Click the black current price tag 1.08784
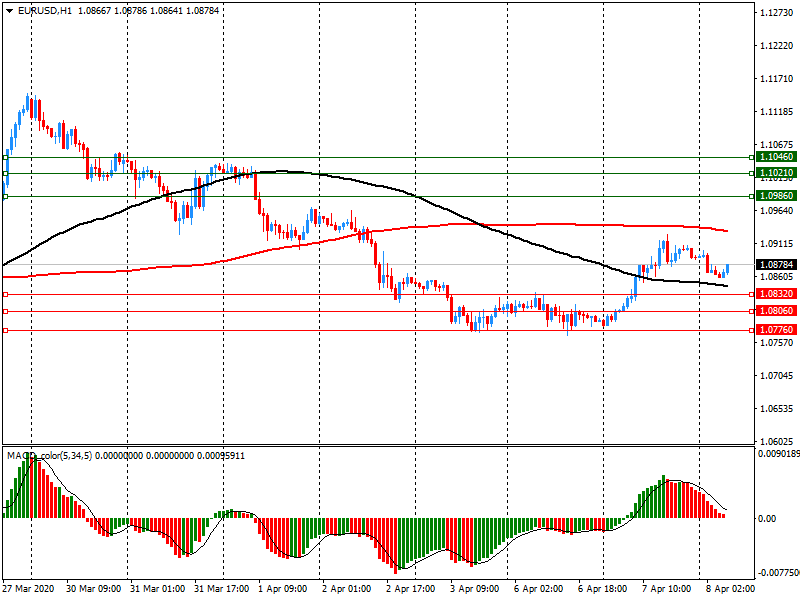Image resolution: width=800 pixels, height=600 pixels. [x=776, y=265]
